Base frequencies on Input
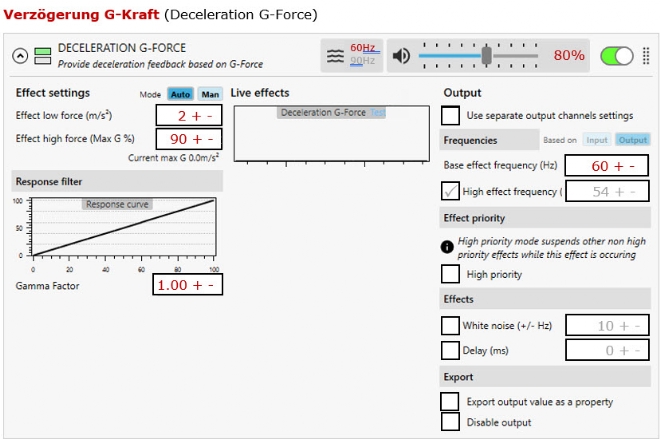This screenshot has width=660, height=439. 596,140
